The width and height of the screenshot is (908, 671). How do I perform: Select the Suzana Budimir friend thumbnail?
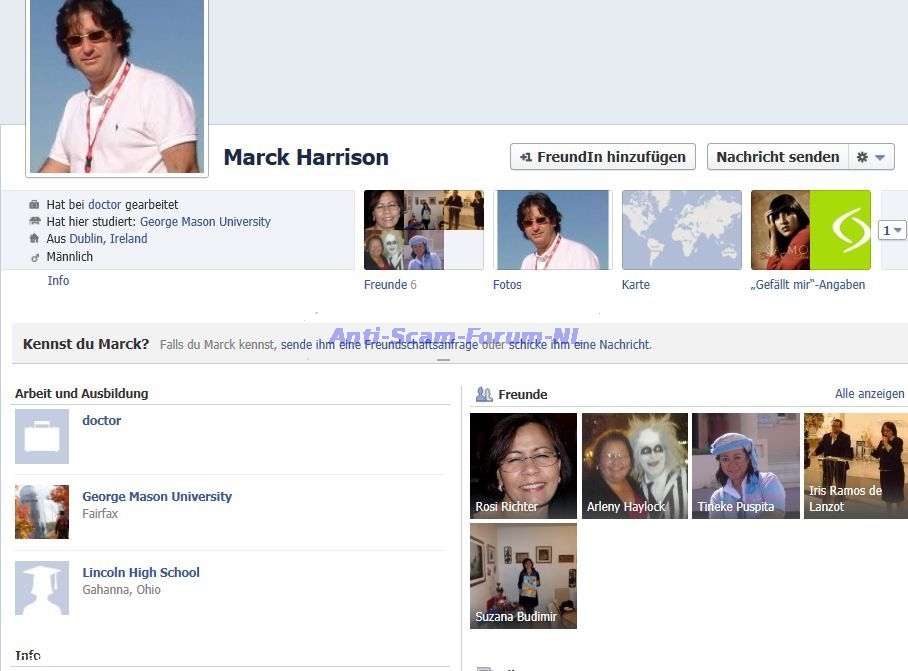click(523, 575)
